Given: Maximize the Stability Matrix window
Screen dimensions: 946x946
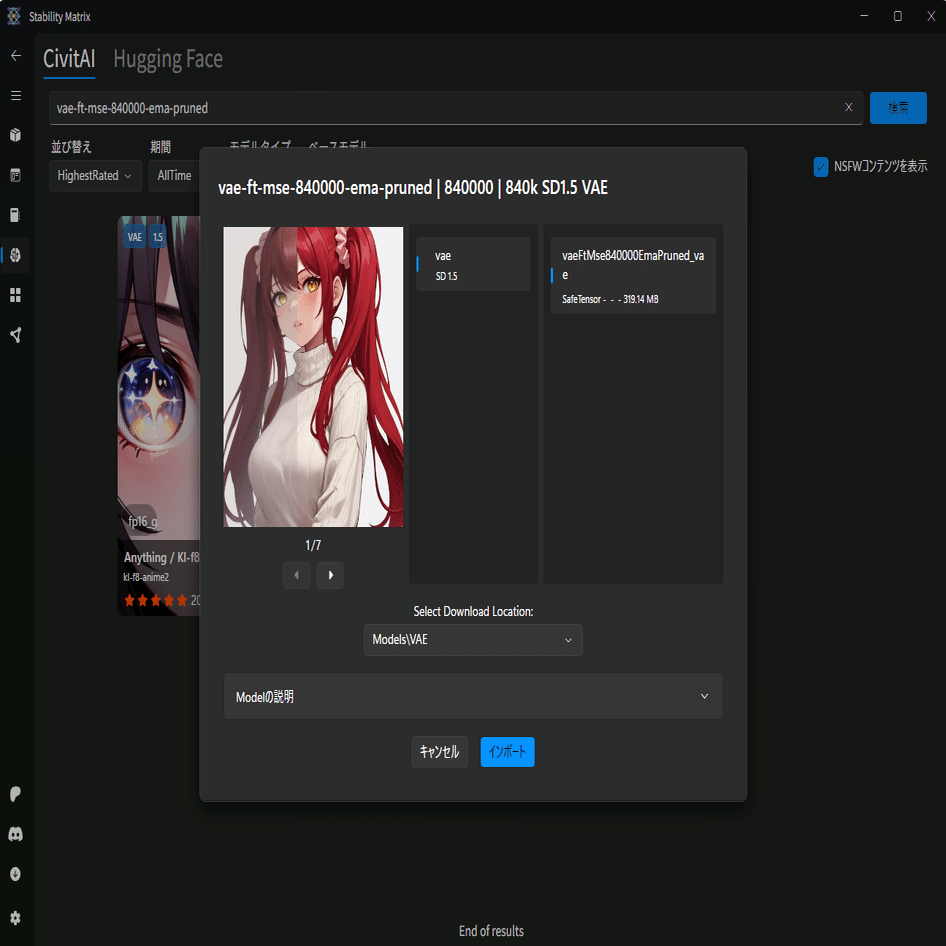Looking at the screenshot, I should [x=898, y=16].
